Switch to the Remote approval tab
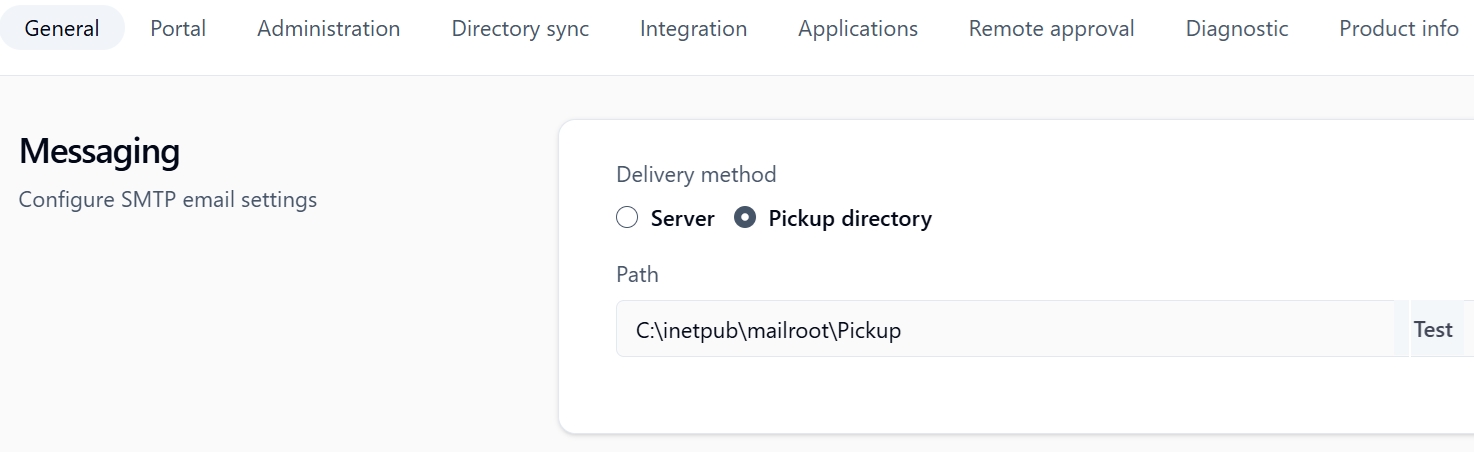Viewport: 1474px width, 452px height. [x=1051, y=28]
